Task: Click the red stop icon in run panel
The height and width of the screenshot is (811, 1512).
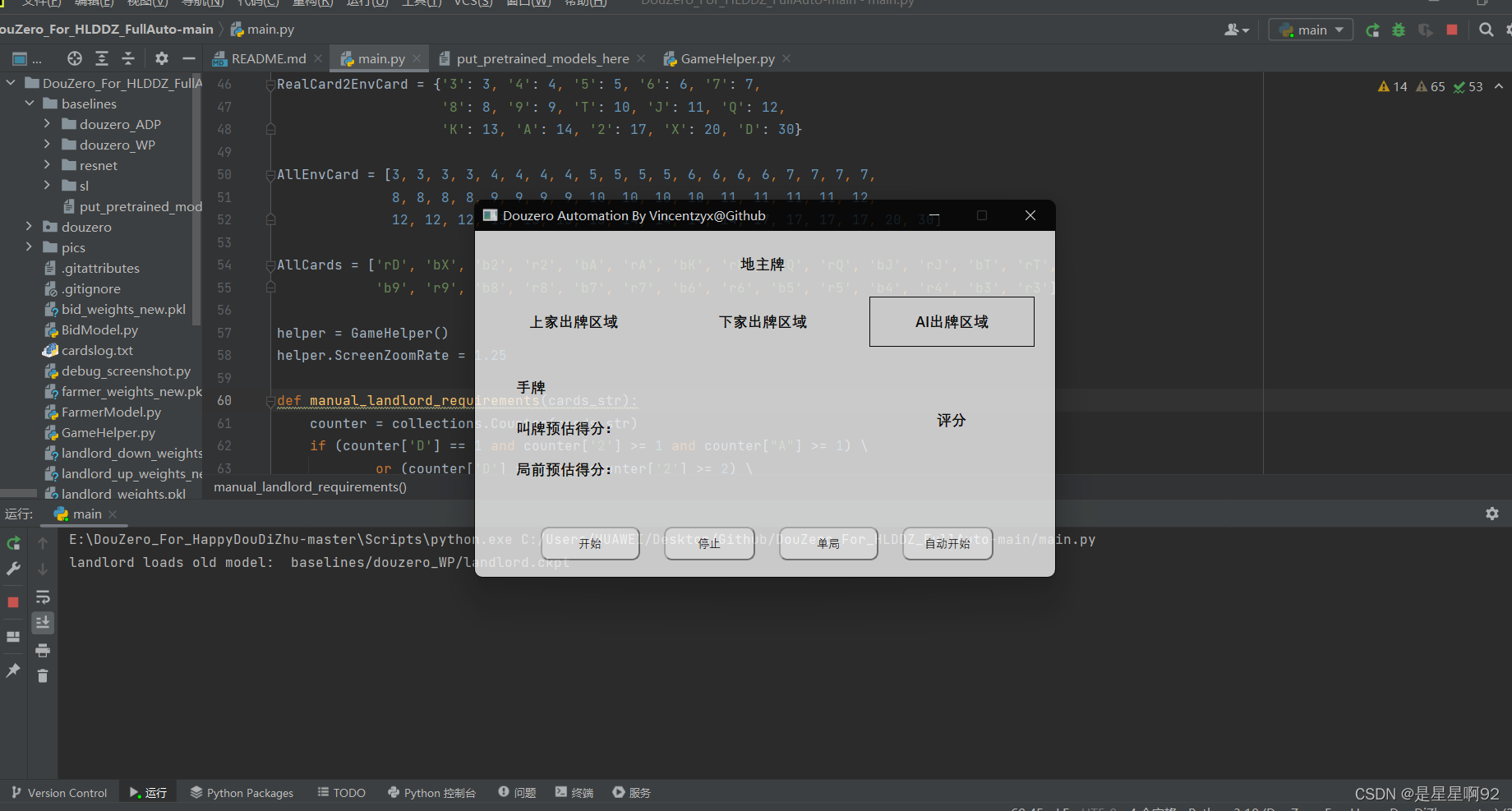Action: point(13,602)
